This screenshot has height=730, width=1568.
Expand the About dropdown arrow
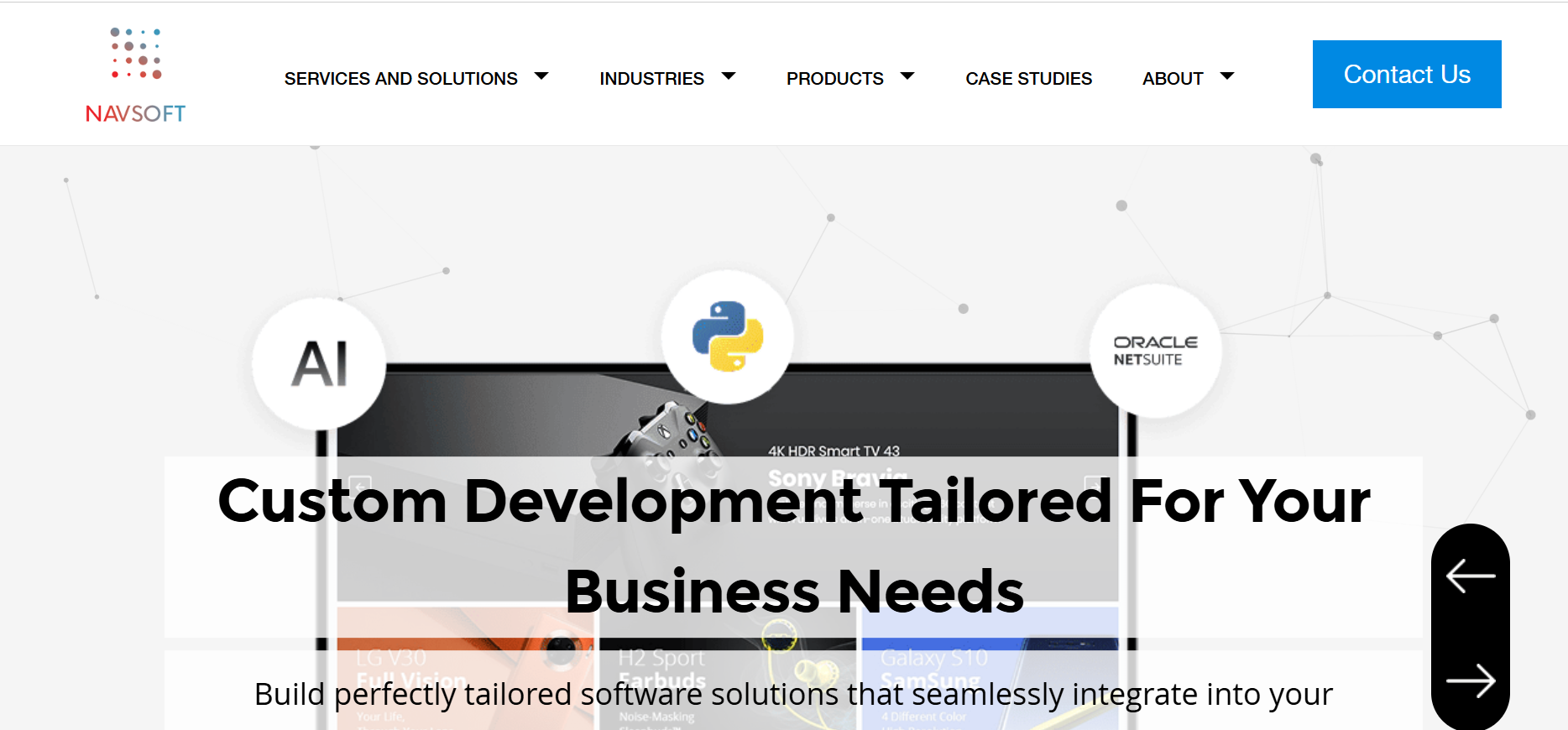tap(1227, 76)
